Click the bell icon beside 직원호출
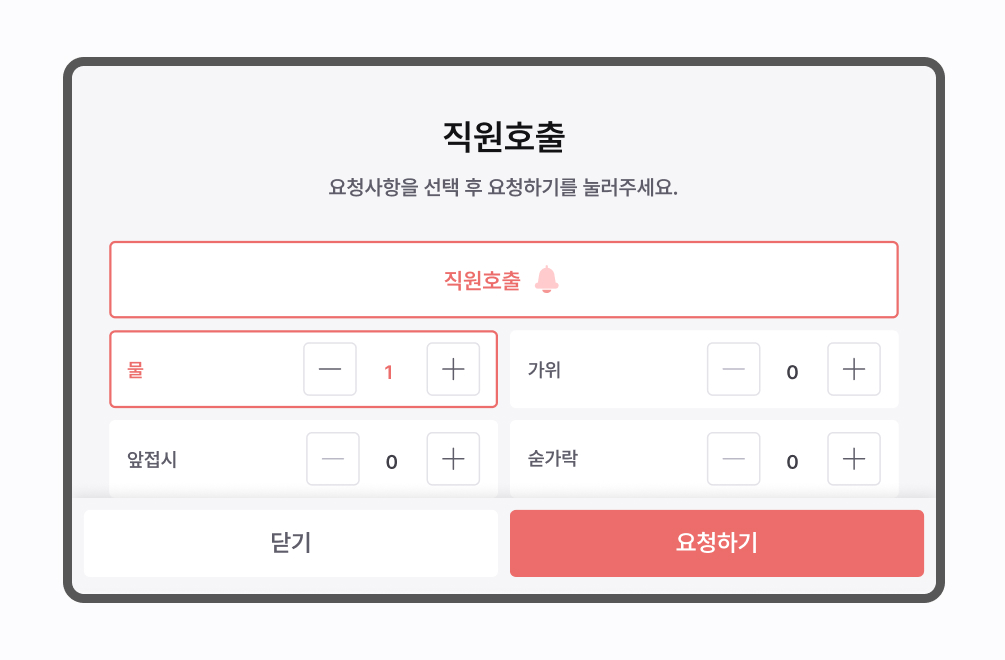This screenshot has width=1005, height=660. [547, 279]
